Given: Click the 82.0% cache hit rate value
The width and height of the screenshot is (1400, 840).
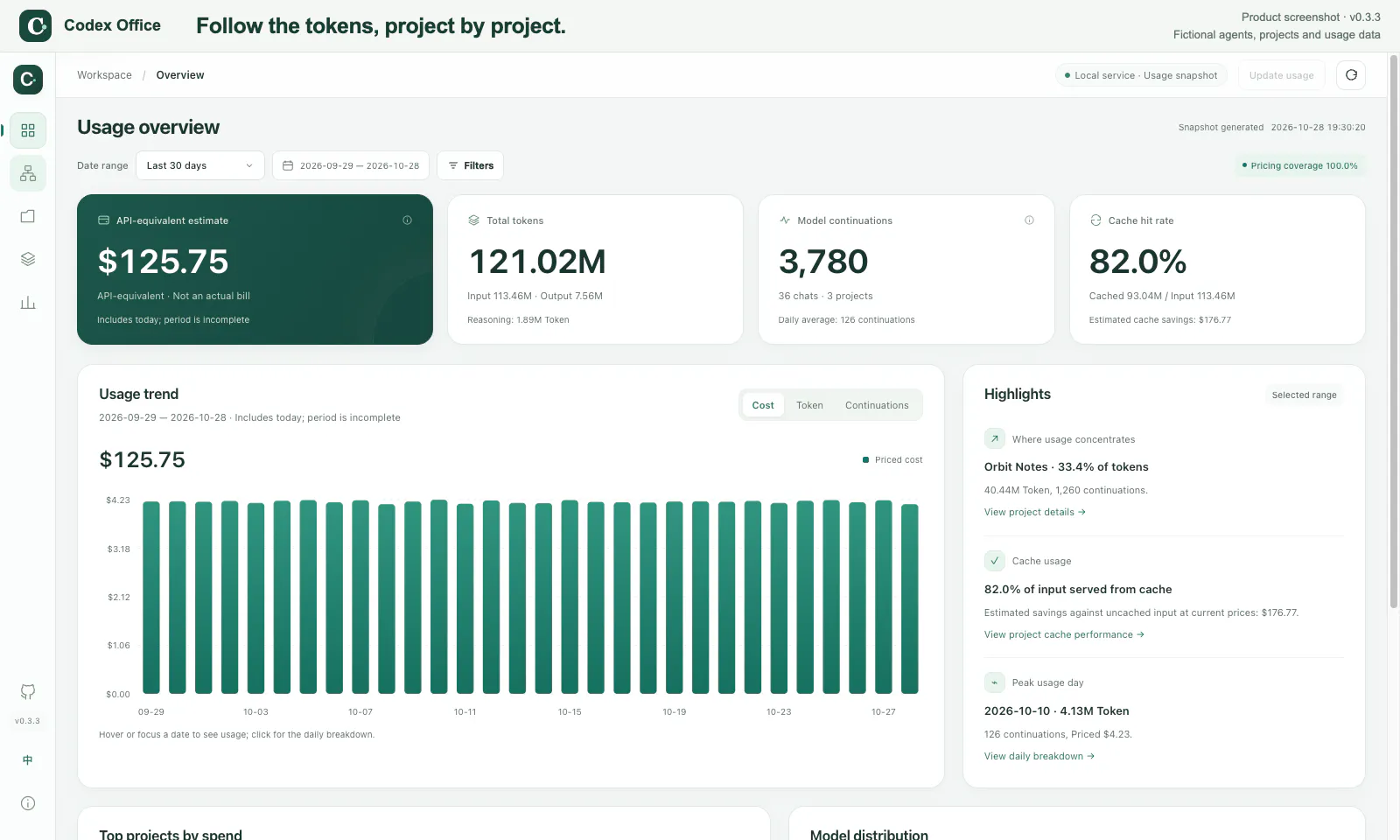Looking at the screenshot, I should [x=1137, y=262].
